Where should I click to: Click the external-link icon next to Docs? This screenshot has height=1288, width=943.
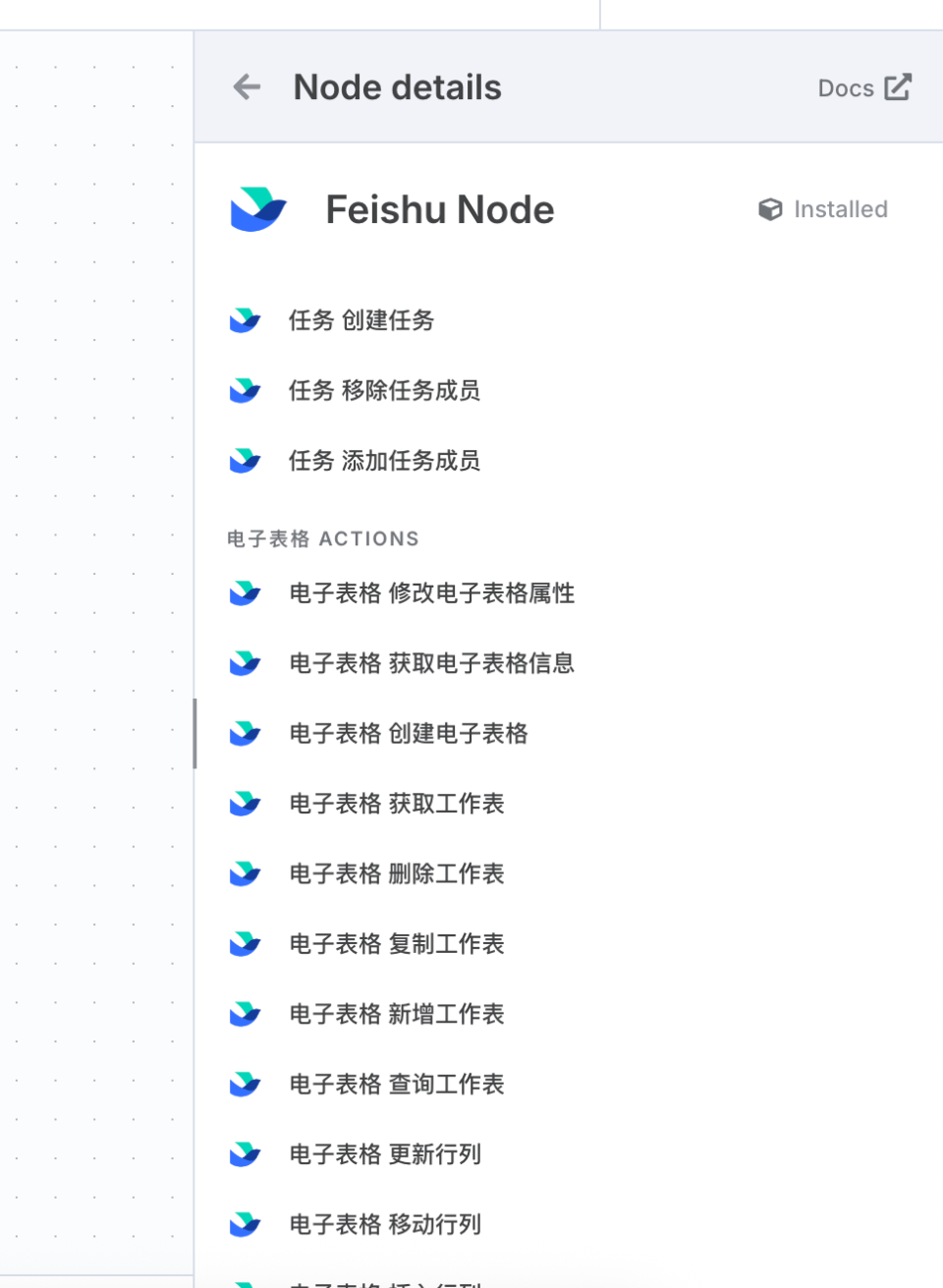pos(897,86)
